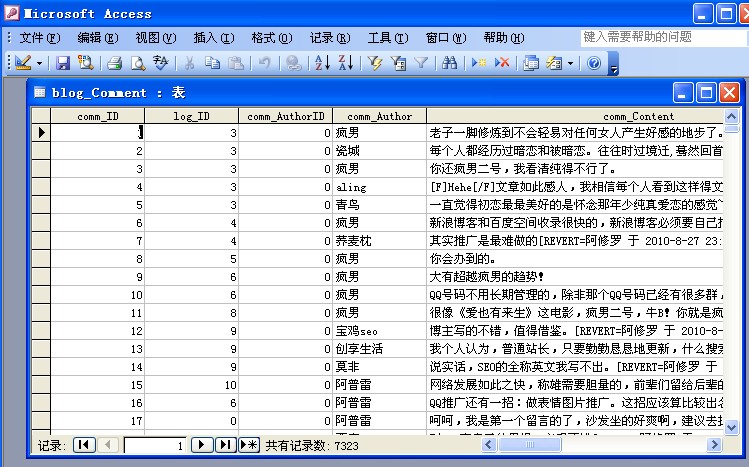
Task: Open the 窗口 menu
Action: point(446,38)
